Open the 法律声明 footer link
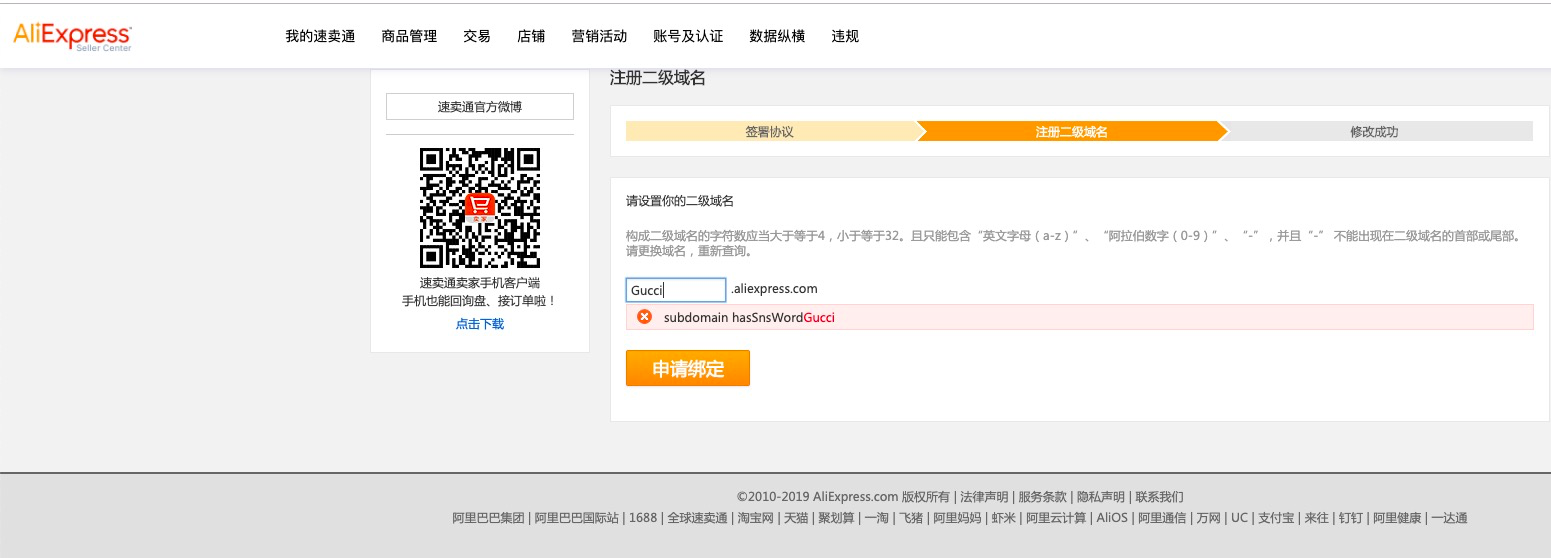This screenshot has width=1551, height=558. click(x=984, y=497)
